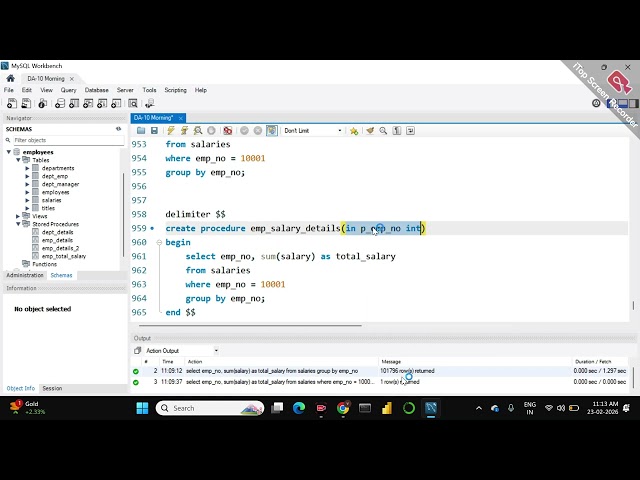Toggle autocommit mode button

(272, 131)
